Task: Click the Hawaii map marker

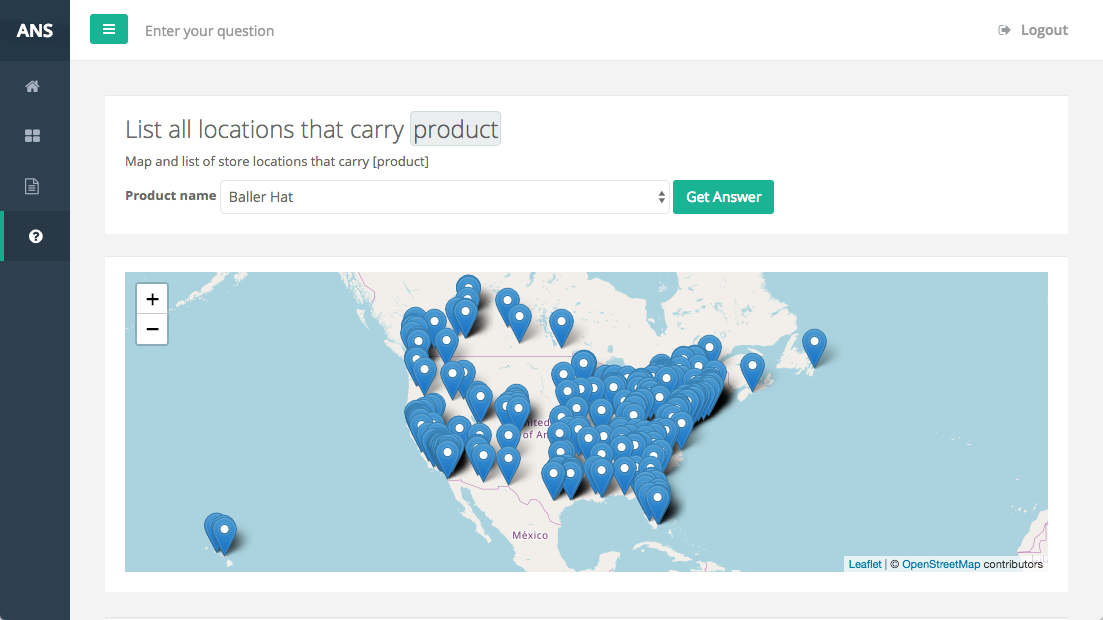Action: (x=225, y=532)
